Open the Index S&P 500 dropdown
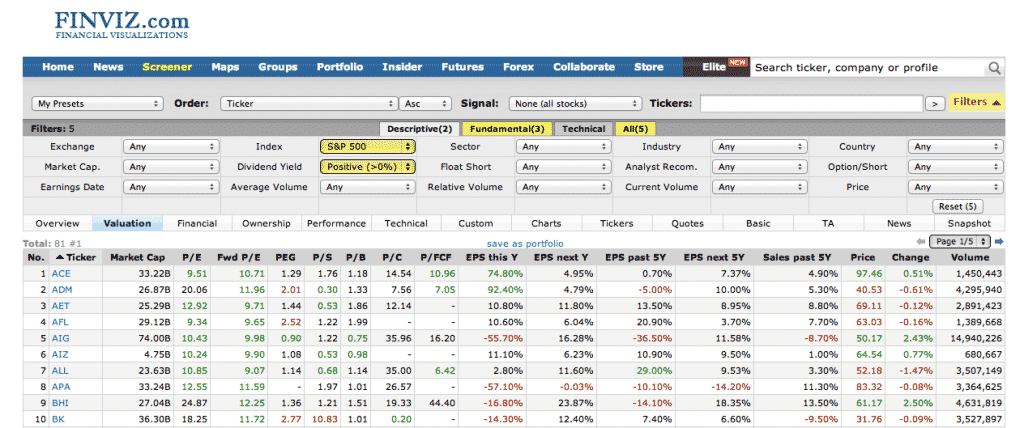Viewport: 1024px width, 428px height. 368,146
